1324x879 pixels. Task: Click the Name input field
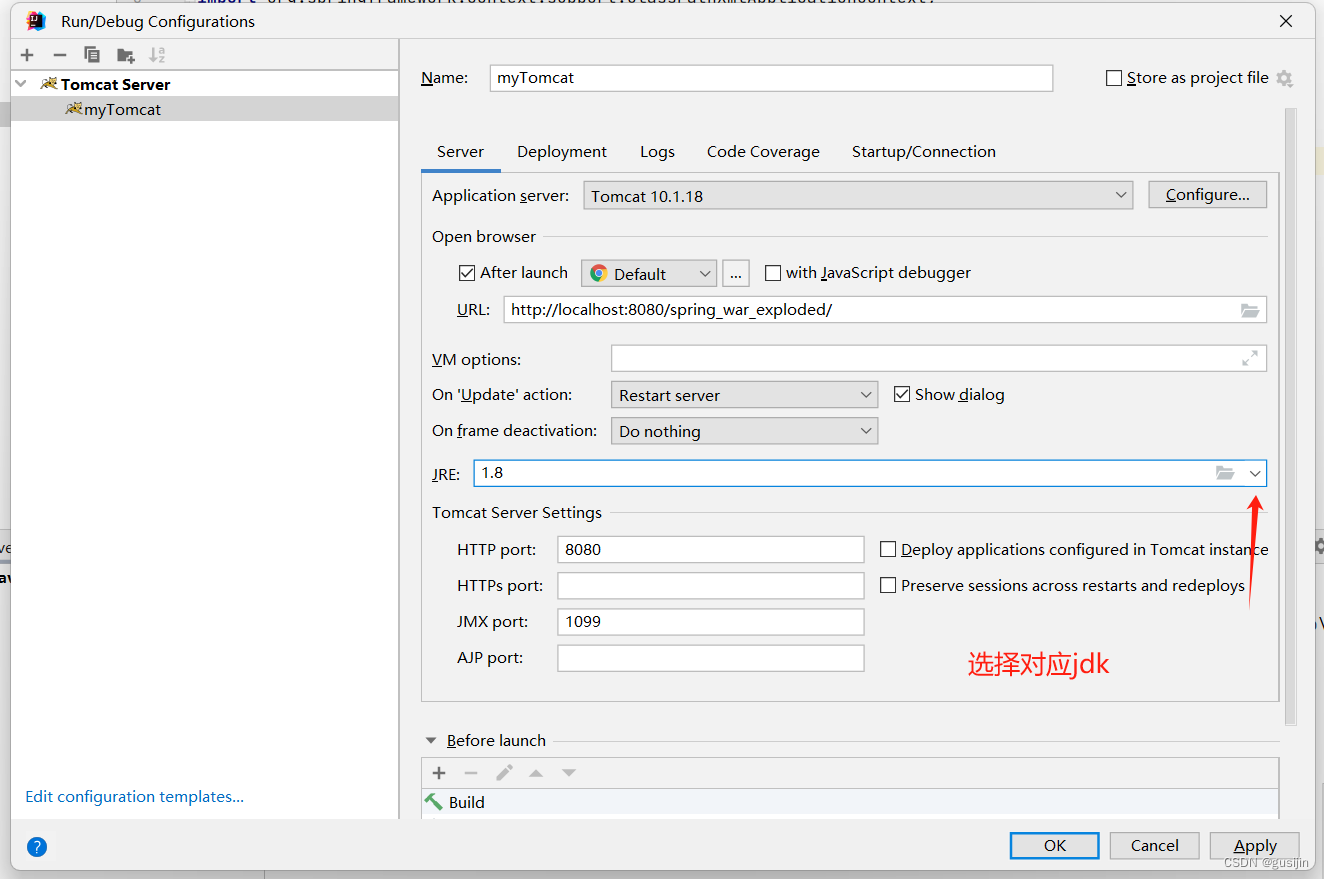771,78
